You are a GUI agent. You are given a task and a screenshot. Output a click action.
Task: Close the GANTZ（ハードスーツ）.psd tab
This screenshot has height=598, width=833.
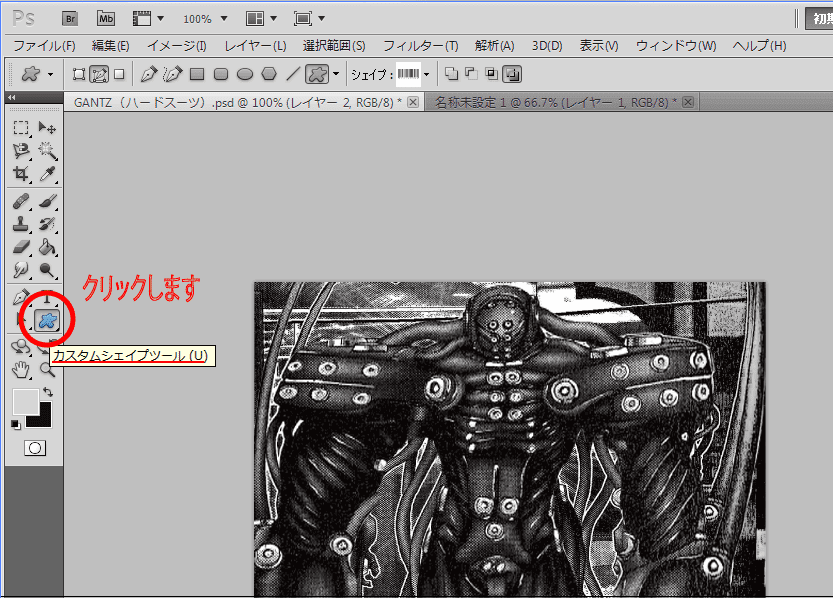pyautogui.click(x=413, y=102)
